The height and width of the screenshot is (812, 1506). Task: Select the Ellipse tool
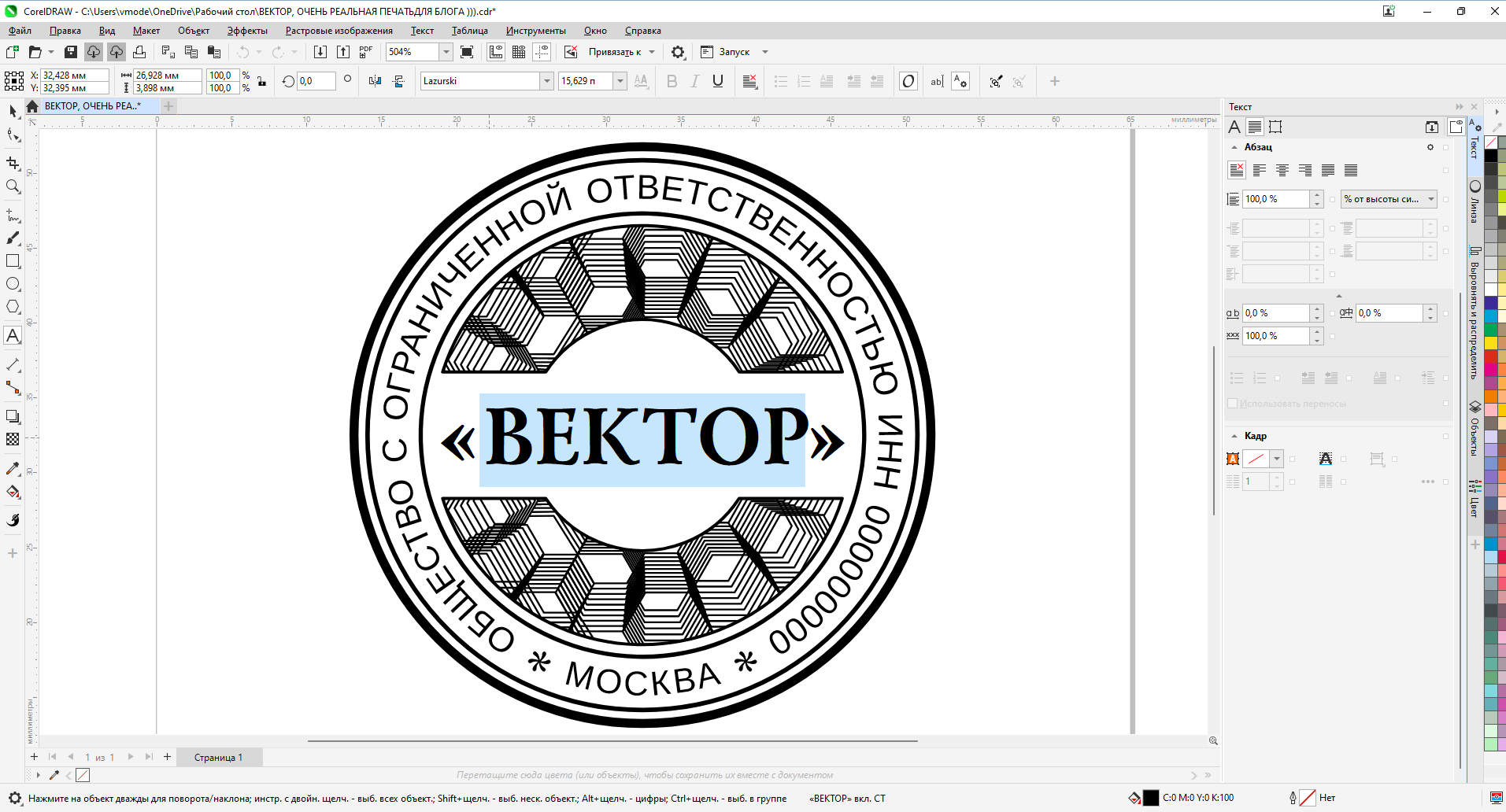(13, 284)
